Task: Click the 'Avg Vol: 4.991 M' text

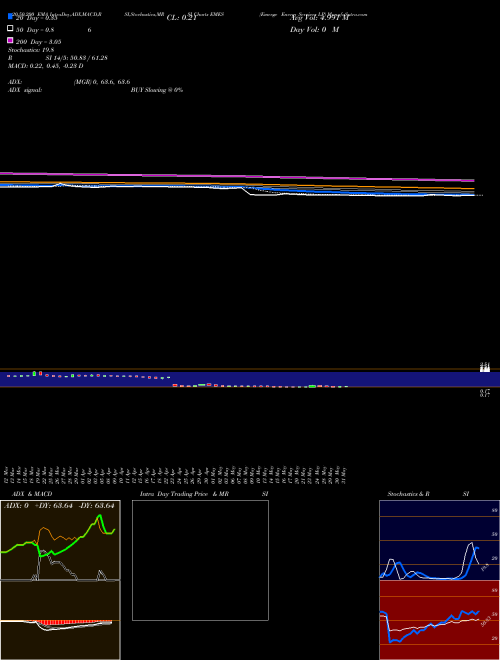Action: point(319,18)
